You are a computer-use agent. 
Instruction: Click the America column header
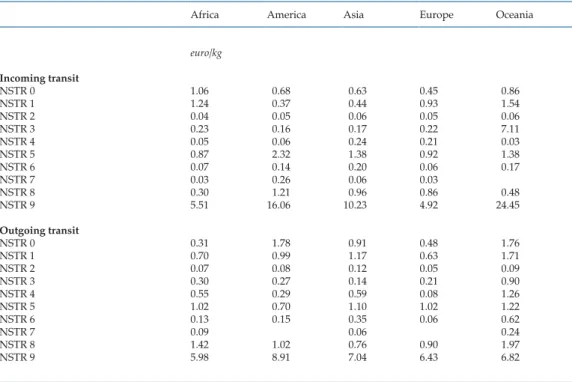[286, 15]
